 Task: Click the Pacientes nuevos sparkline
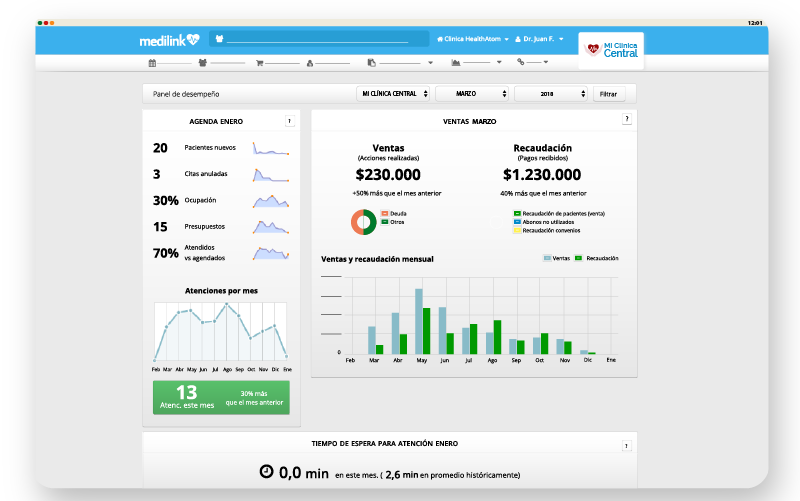pos(270,148)
